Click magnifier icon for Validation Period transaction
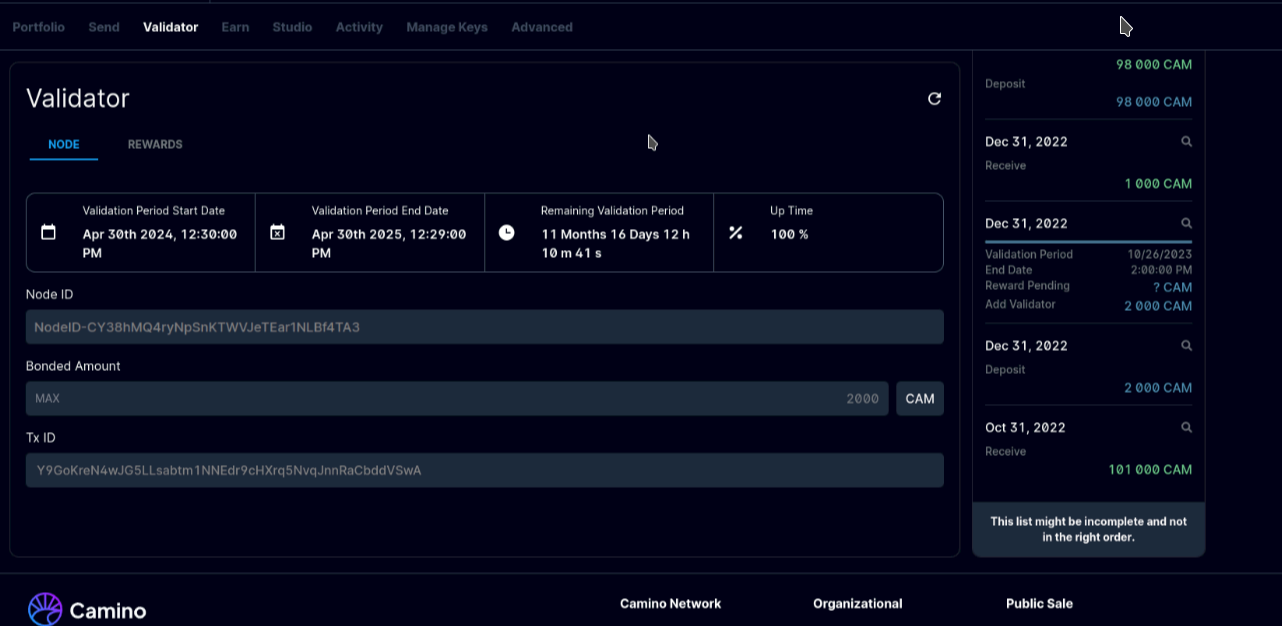Viewport: 1282px width, 626px height. coord(1186,224)
